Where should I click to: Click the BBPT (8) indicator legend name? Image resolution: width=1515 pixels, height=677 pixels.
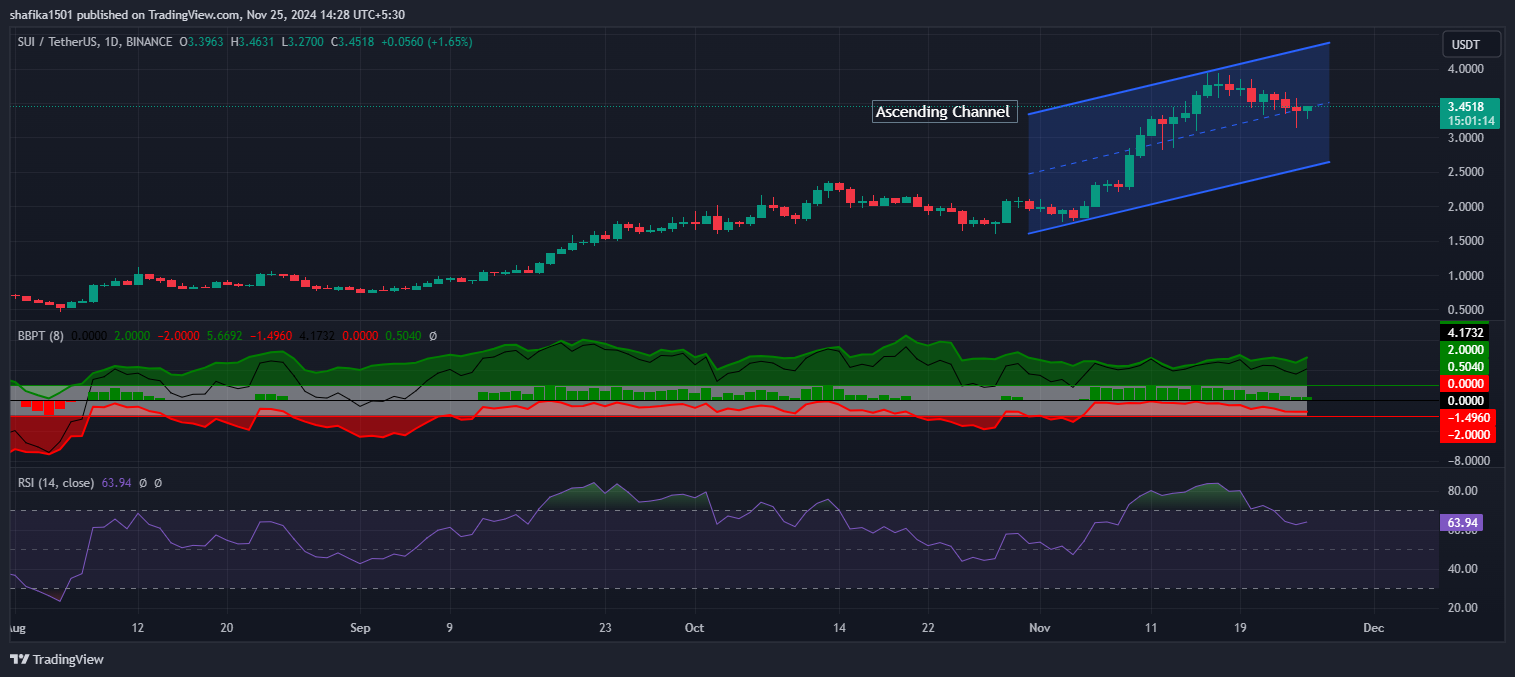tap(41, 336)
